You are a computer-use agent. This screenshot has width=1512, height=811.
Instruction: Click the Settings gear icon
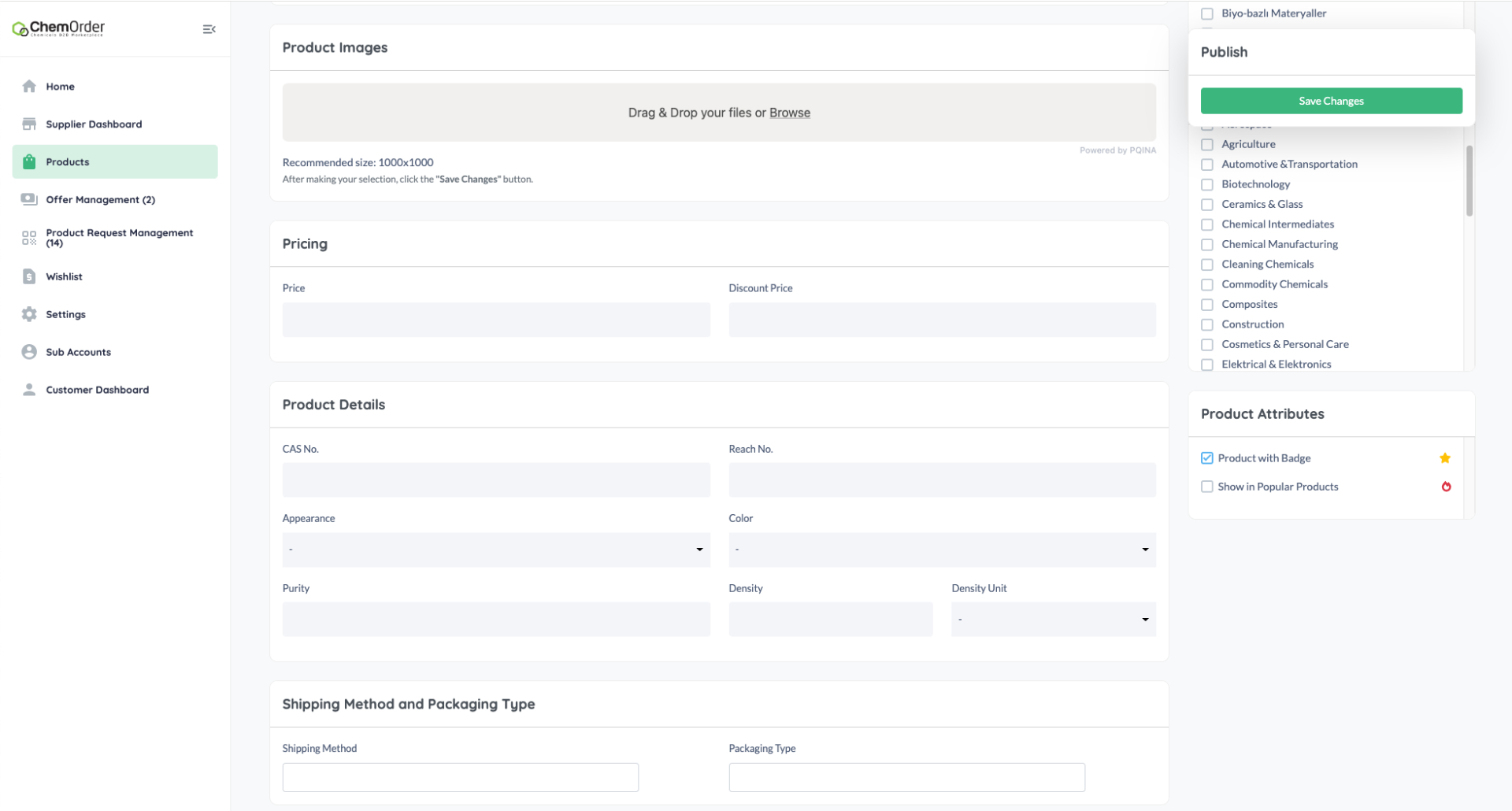click(29, 314)
